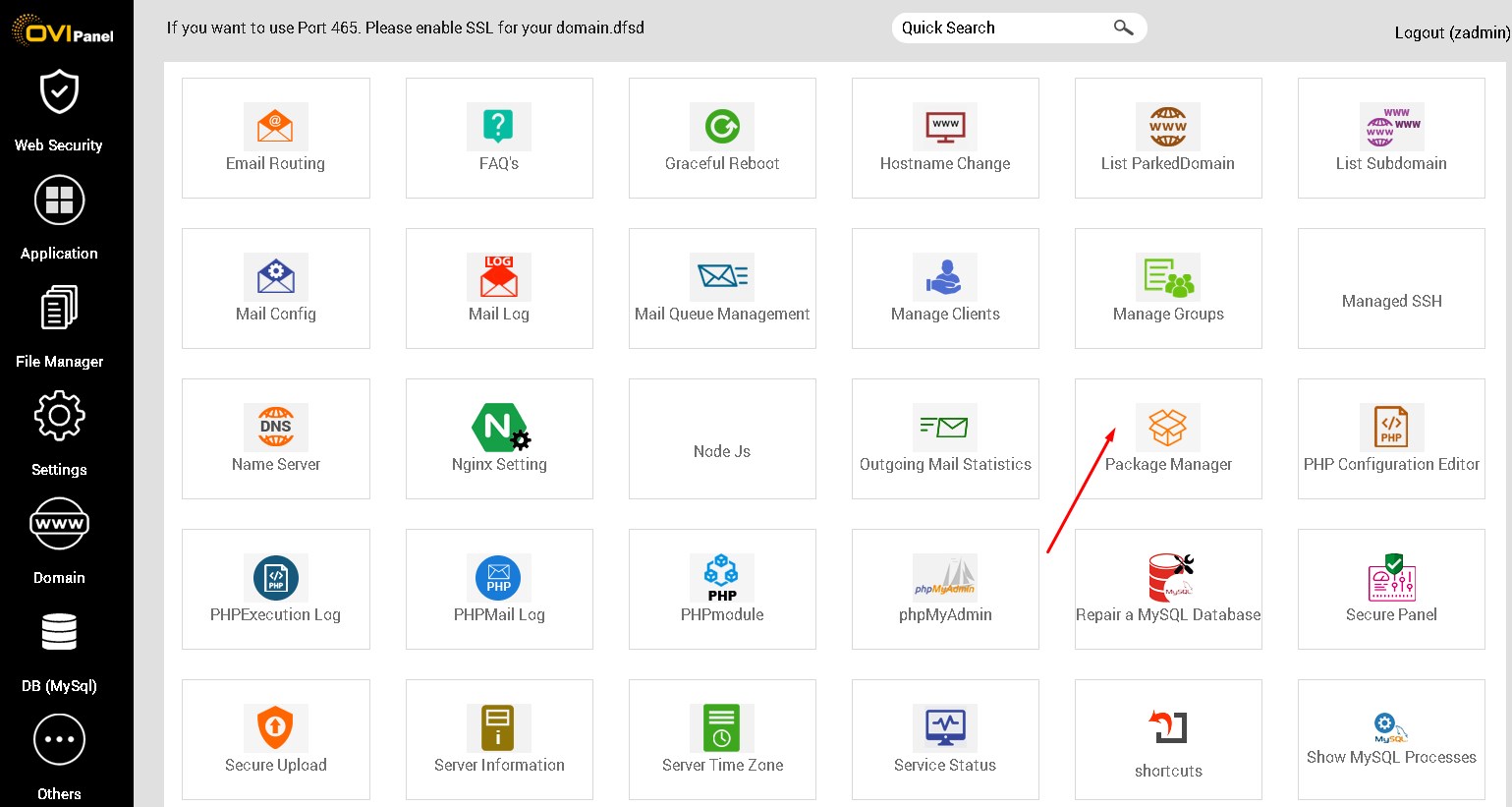Open the Managed SSH panel
This screenshot has width=1512, height=807.
coord(1391,288)
